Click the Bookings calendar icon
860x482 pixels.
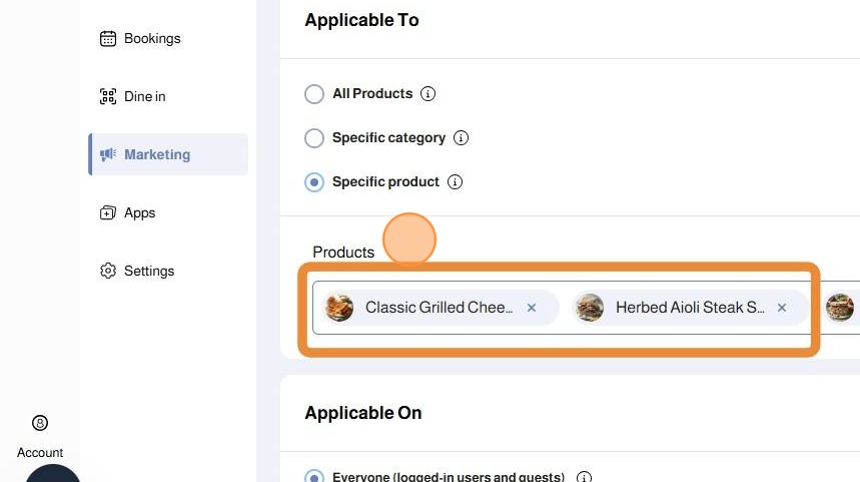tap(108, 39)
